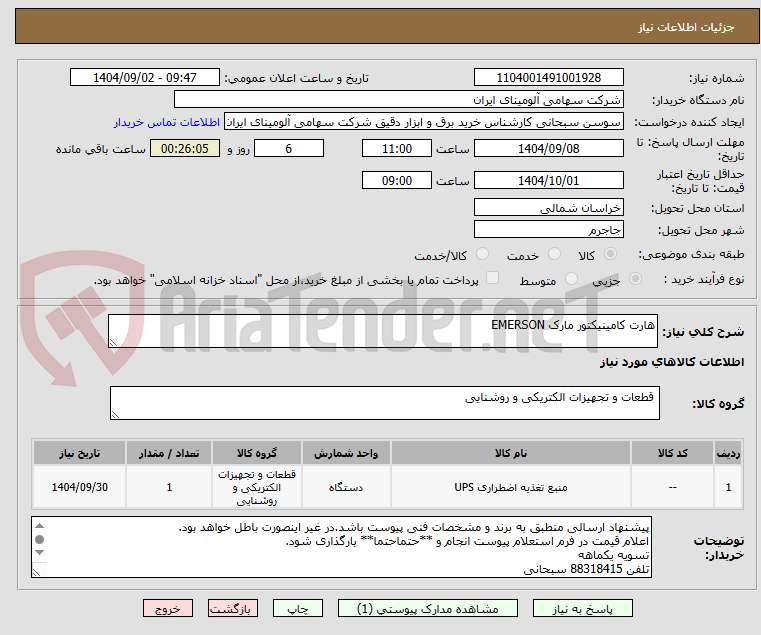Open اطلاعات تماس خریدار link
The image size is (761, 635).
point(167,122)
